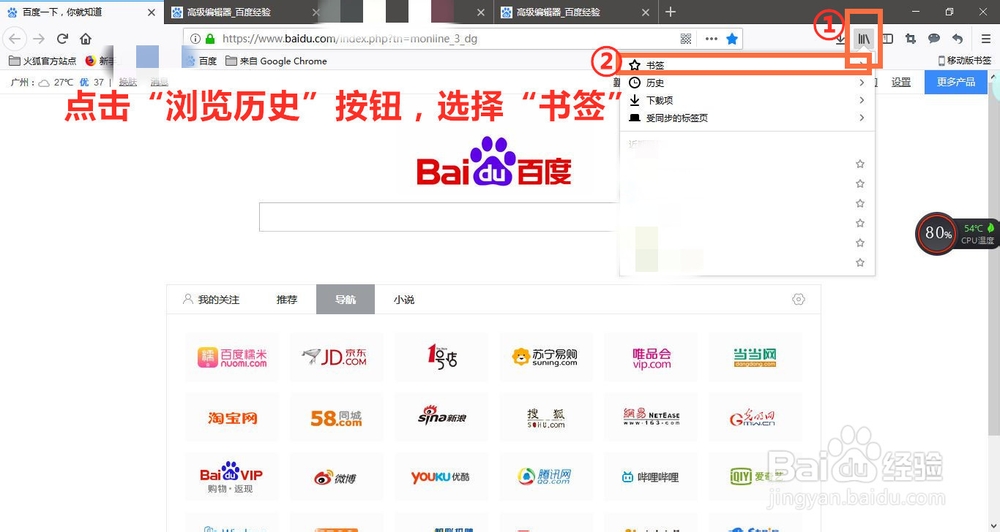Go back with the back arrow

click(15, 39)
